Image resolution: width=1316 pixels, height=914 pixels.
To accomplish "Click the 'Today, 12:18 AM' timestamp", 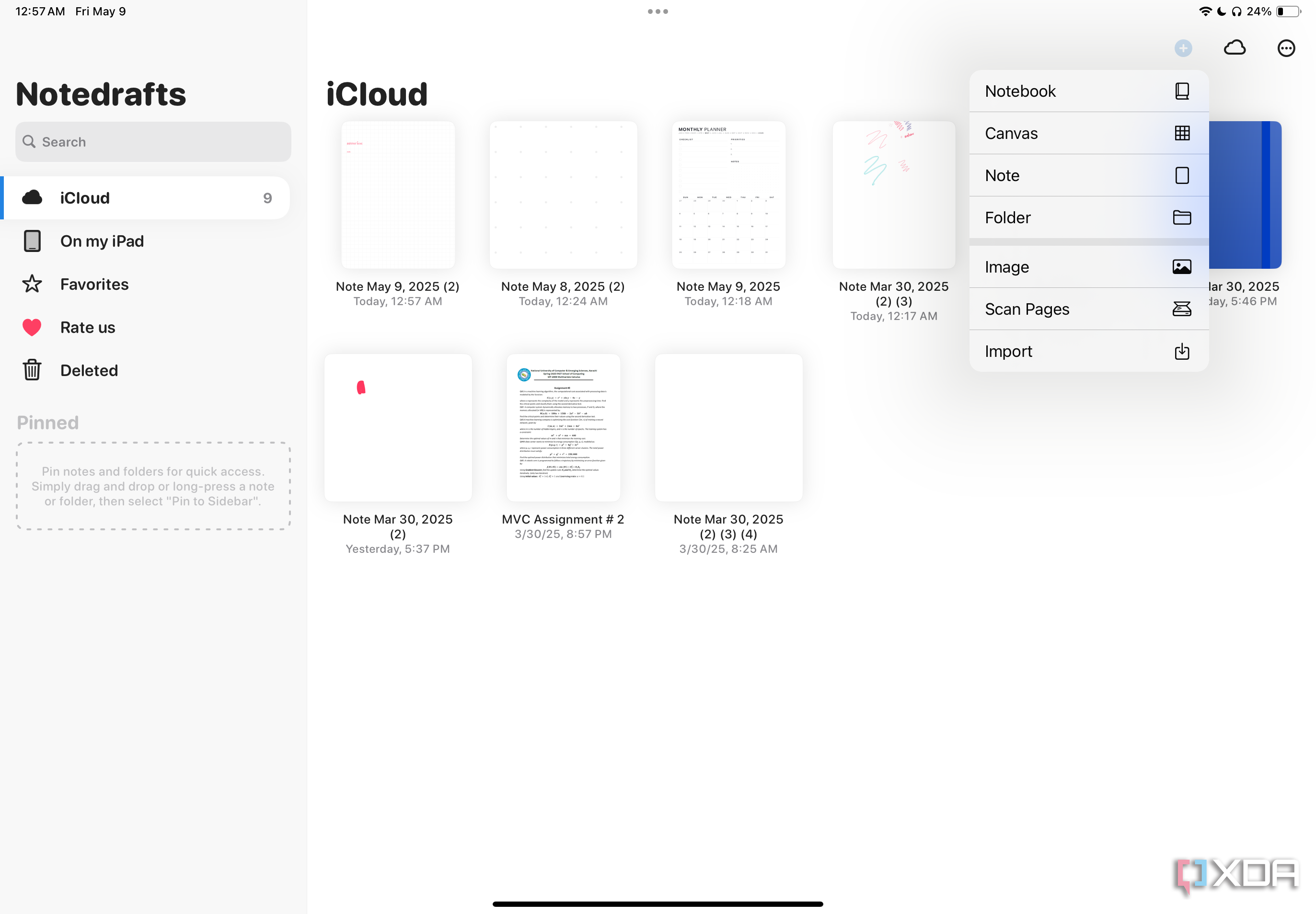I will pyautogui.click(x=728, y=301).
